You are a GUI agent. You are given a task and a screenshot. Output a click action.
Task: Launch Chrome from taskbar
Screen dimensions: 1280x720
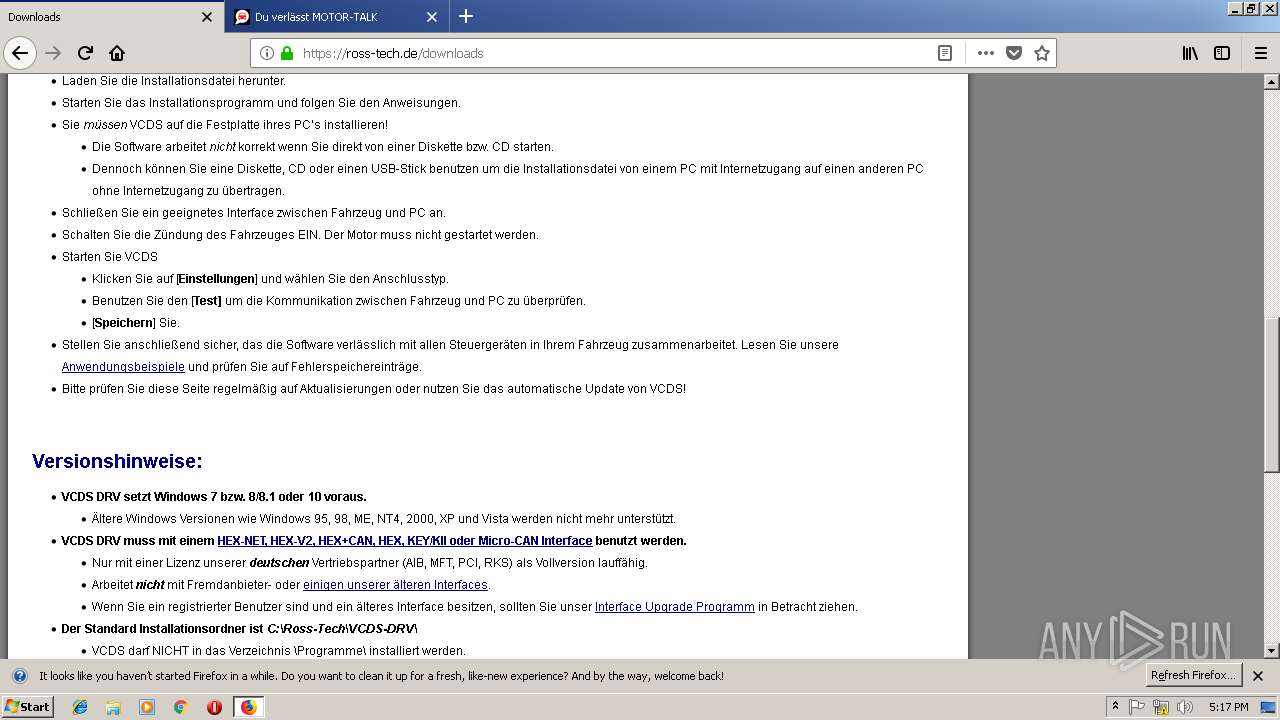click(x=181, y=707)
